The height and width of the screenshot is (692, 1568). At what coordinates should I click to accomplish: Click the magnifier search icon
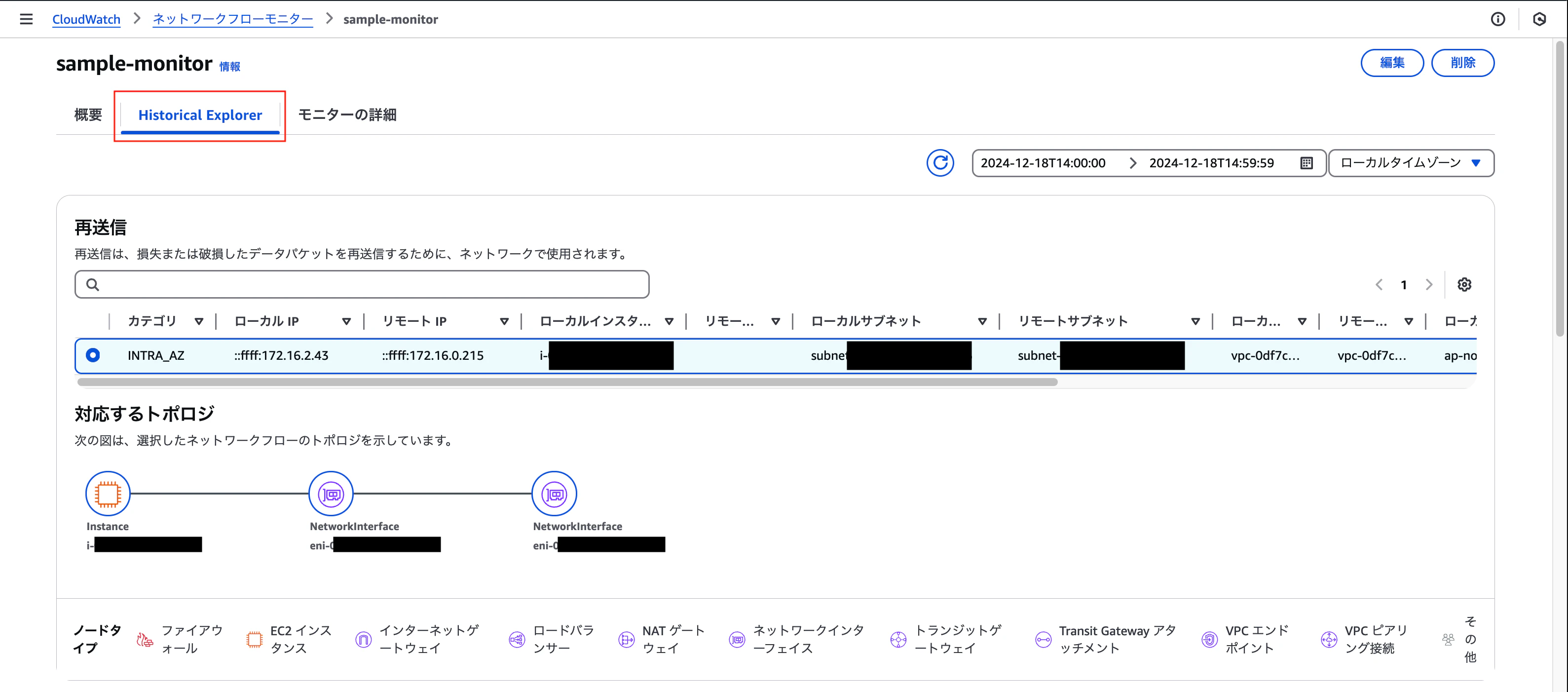[93, 284]
